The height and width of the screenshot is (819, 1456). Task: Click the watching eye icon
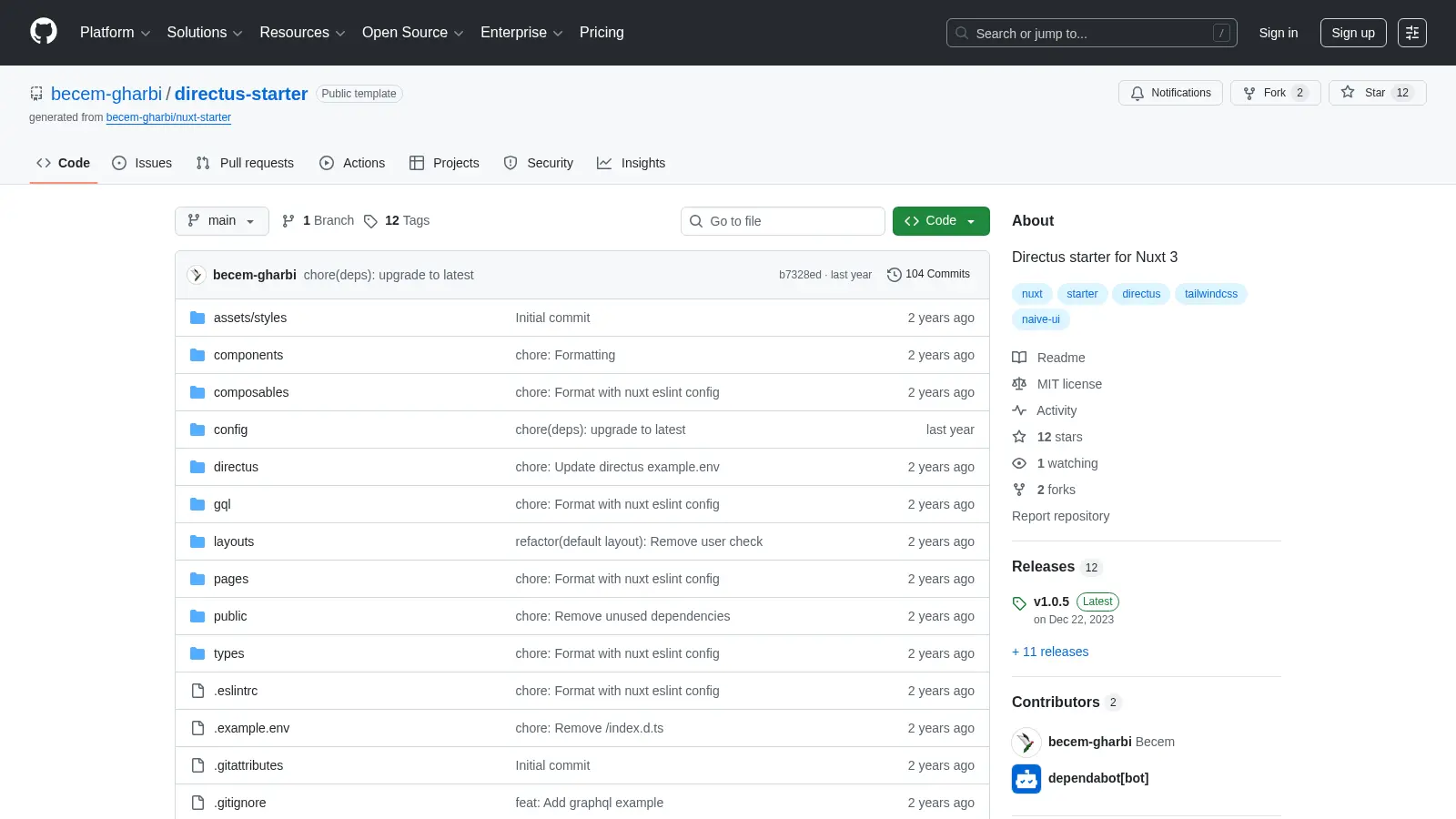point(1019,463)
